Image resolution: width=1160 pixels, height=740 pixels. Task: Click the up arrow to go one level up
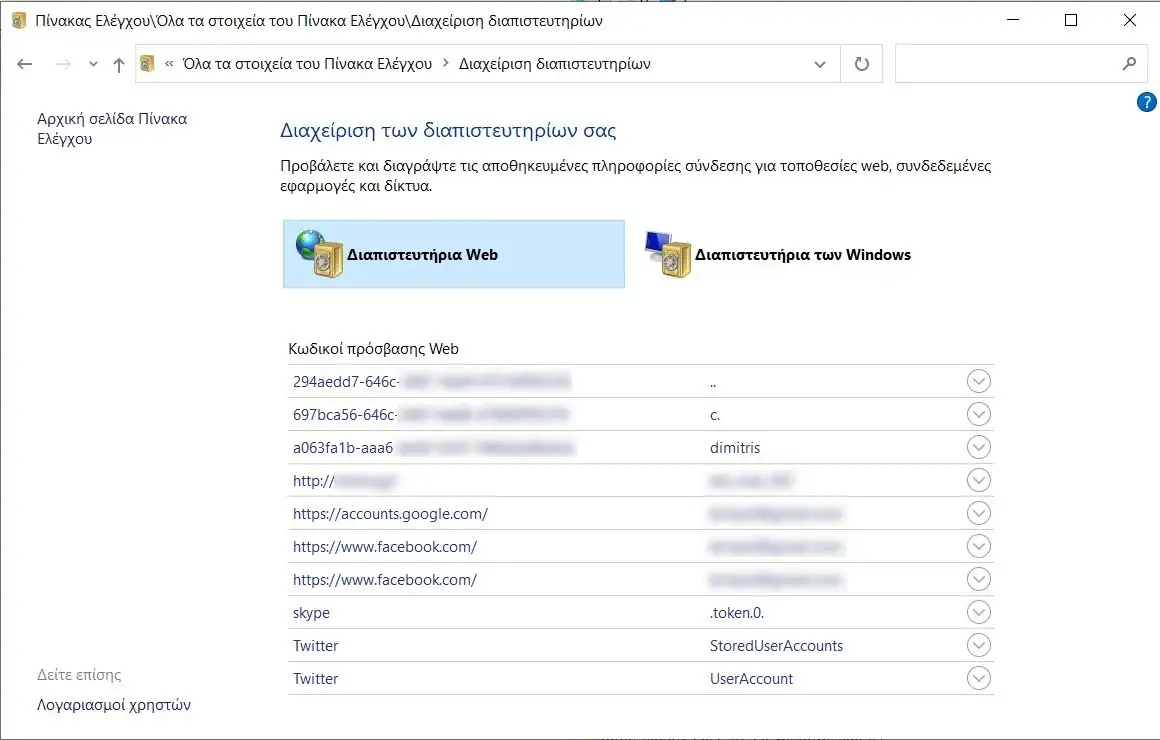click(x=117, y=63)
